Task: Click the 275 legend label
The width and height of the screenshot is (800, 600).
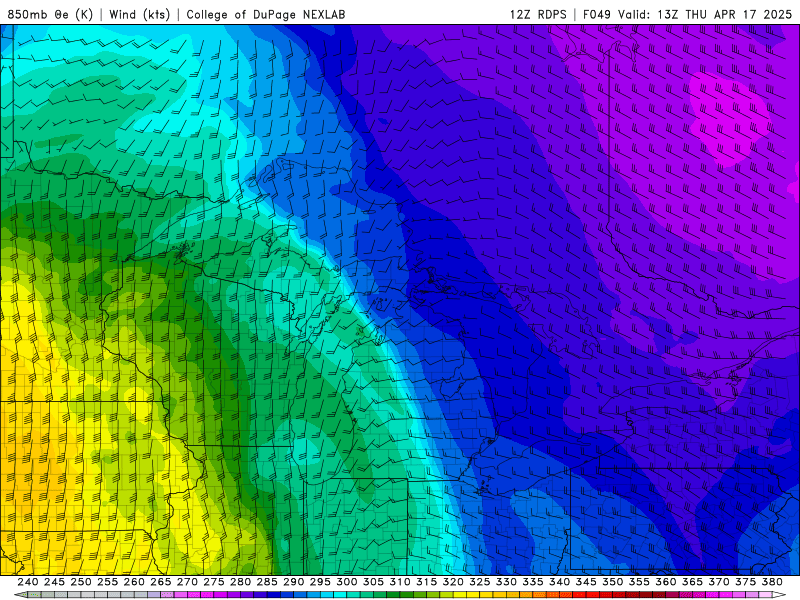Action: [x=214, y=582]
